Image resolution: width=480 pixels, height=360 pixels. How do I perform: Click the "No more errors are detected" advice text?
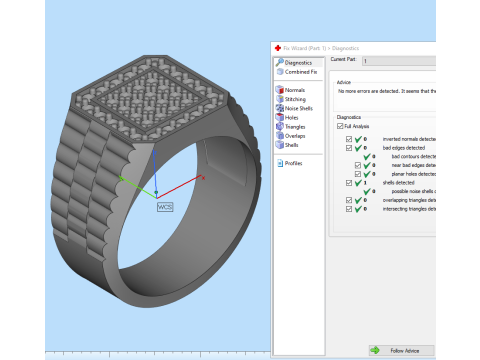coord(387,91)
